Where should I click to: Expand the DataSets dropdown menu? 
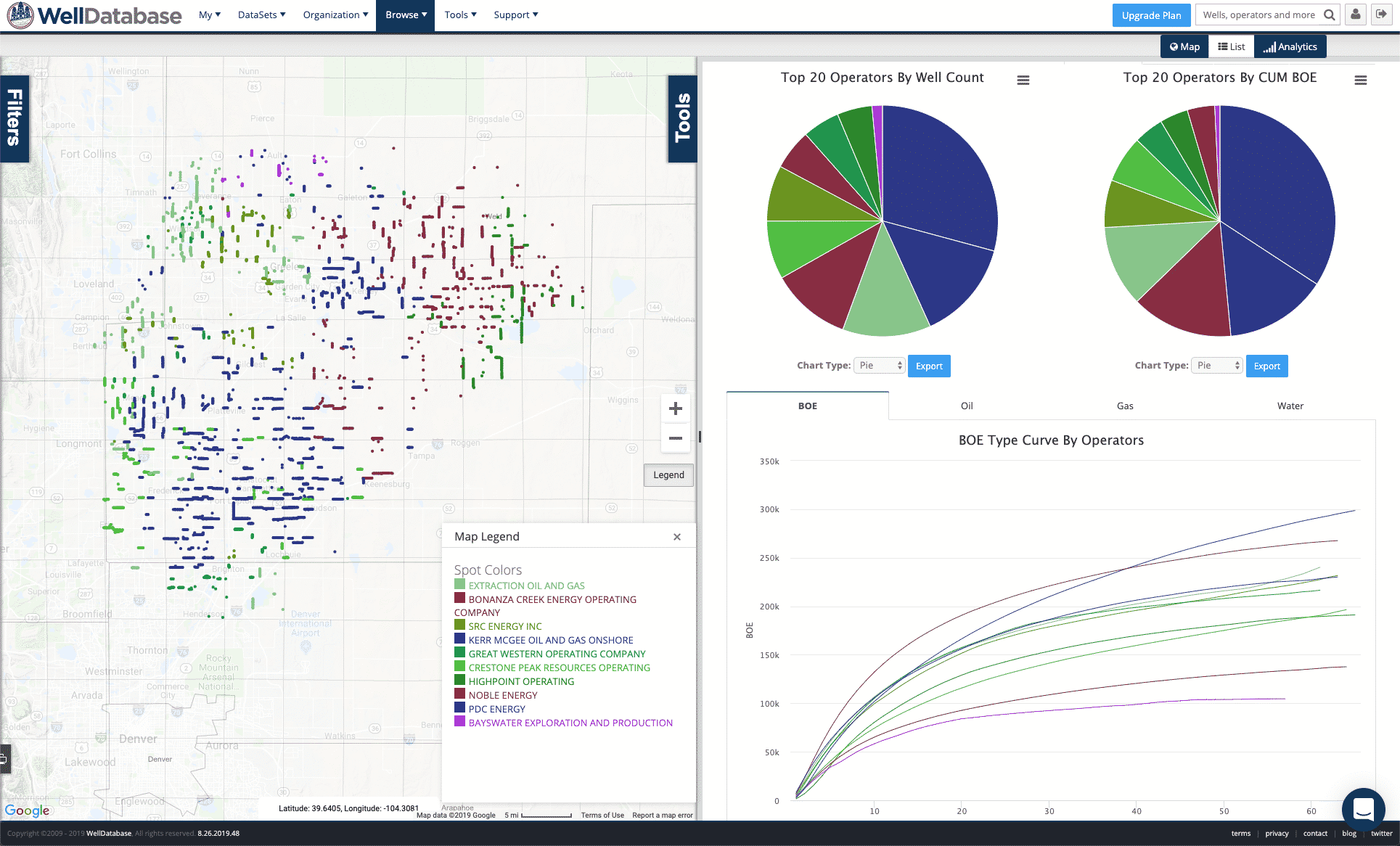click(x=261, y=15)
